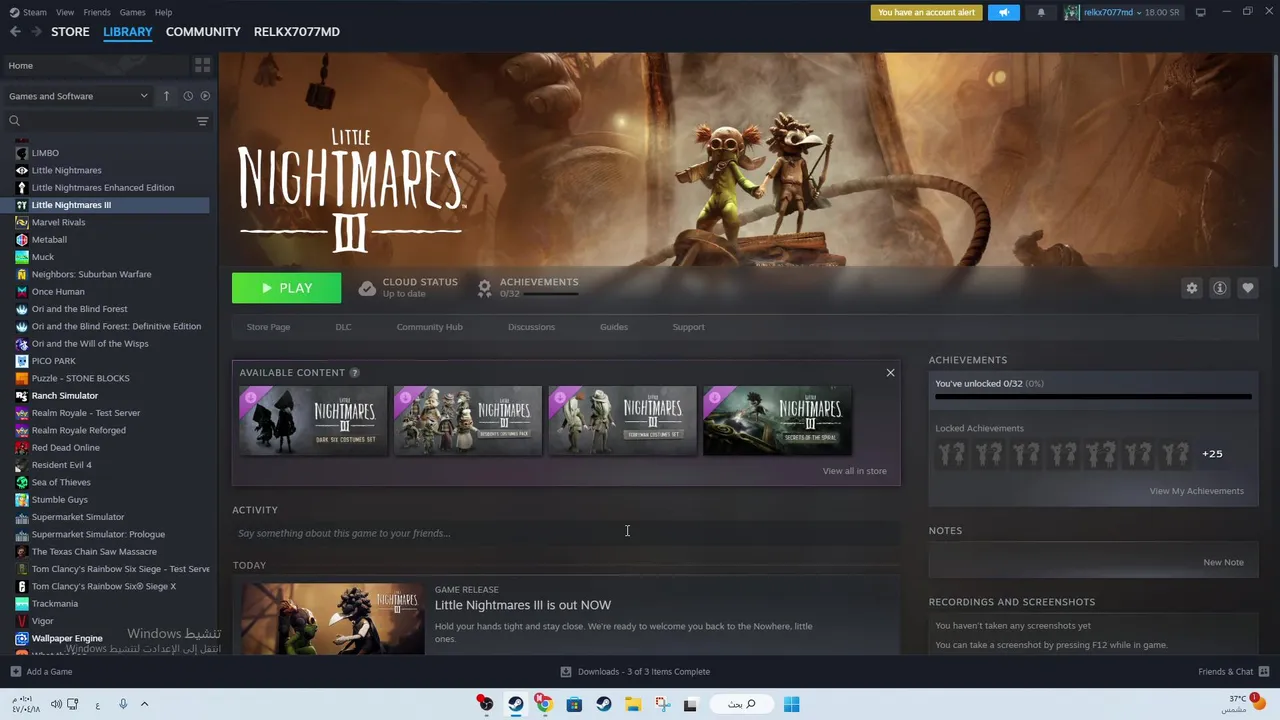Click the account alert banner
The image size is (1280, 720).
tap(926, 12)
